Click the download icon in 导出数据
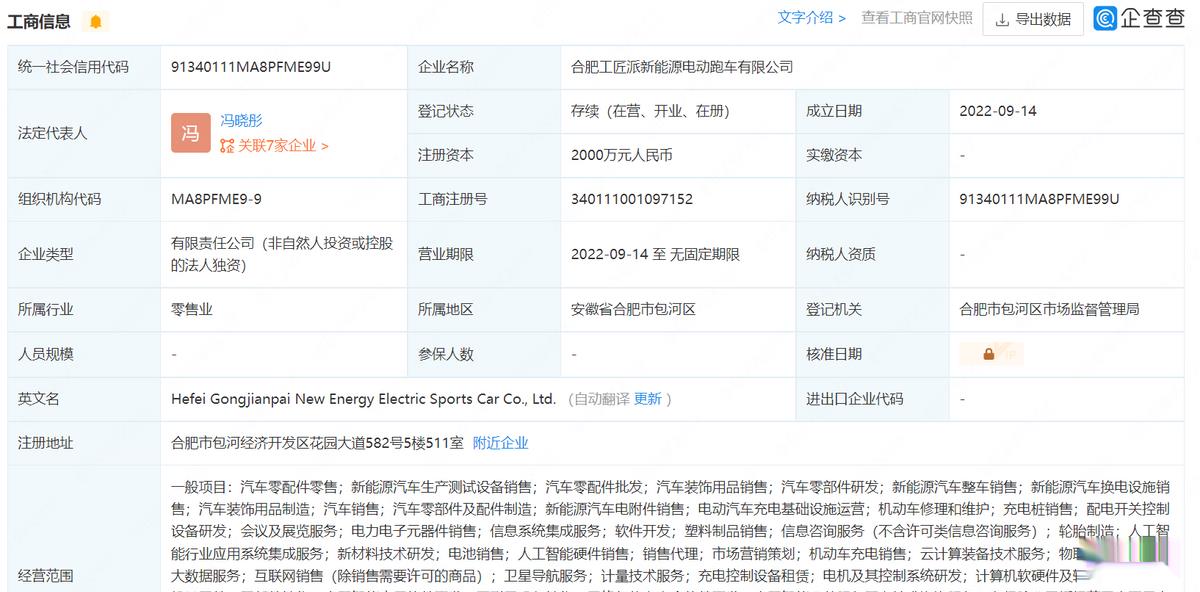1200x592 pixels. [x=1002, y=19]
